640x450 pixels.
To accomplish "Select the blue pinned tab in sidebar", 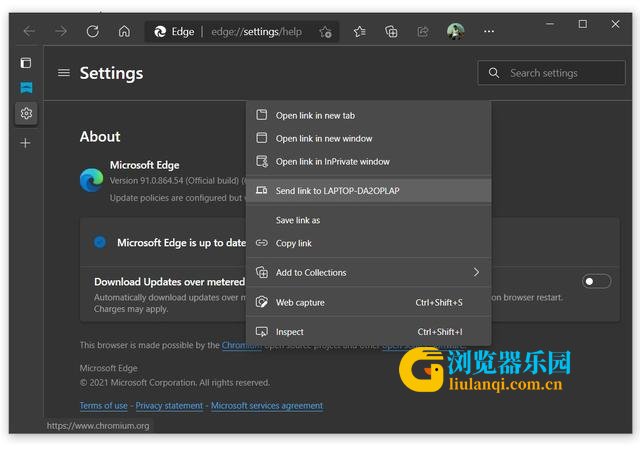I will coord(26,87).
